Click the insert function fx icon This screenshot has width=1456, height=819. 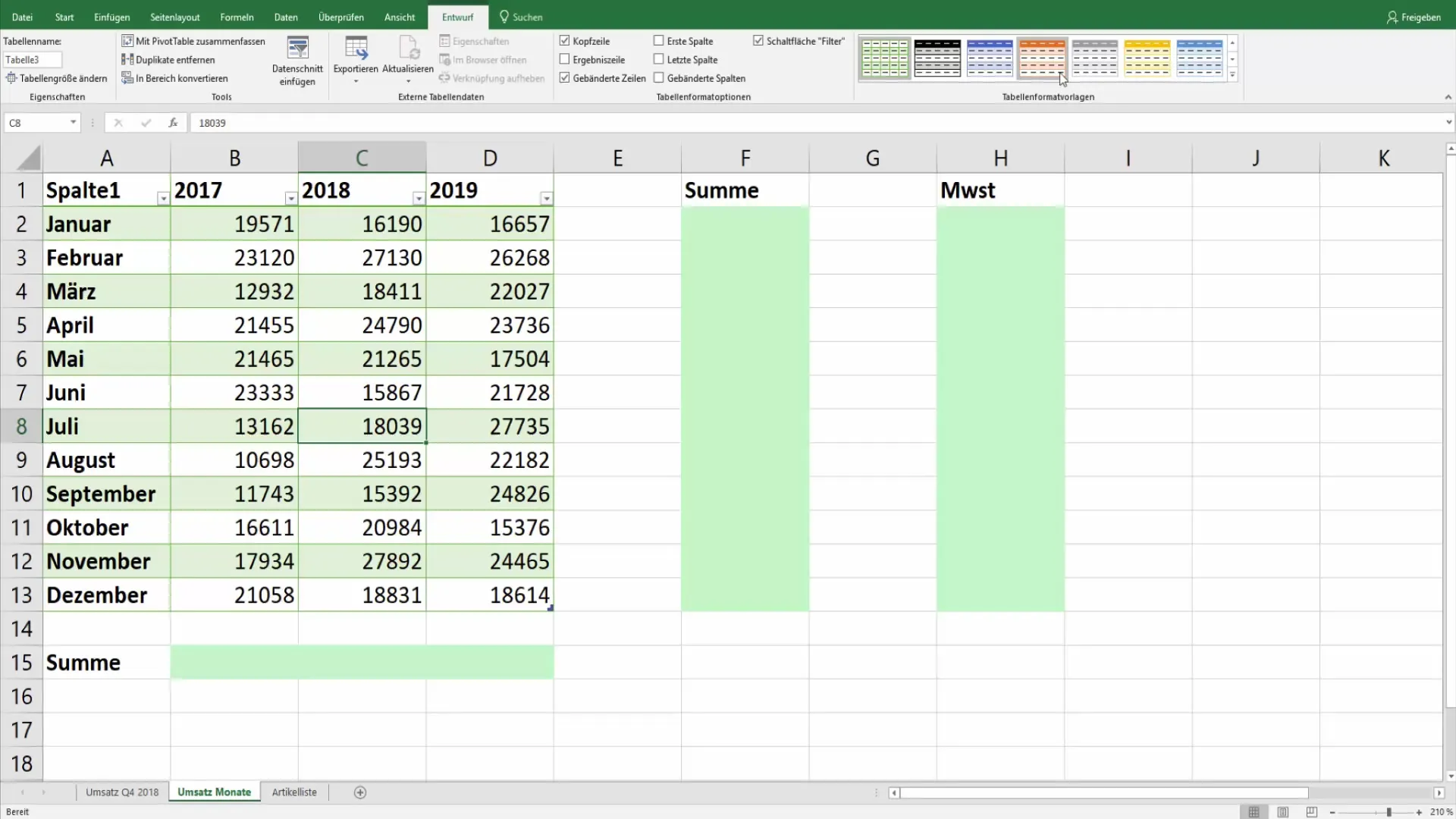[x=173, y=122]
